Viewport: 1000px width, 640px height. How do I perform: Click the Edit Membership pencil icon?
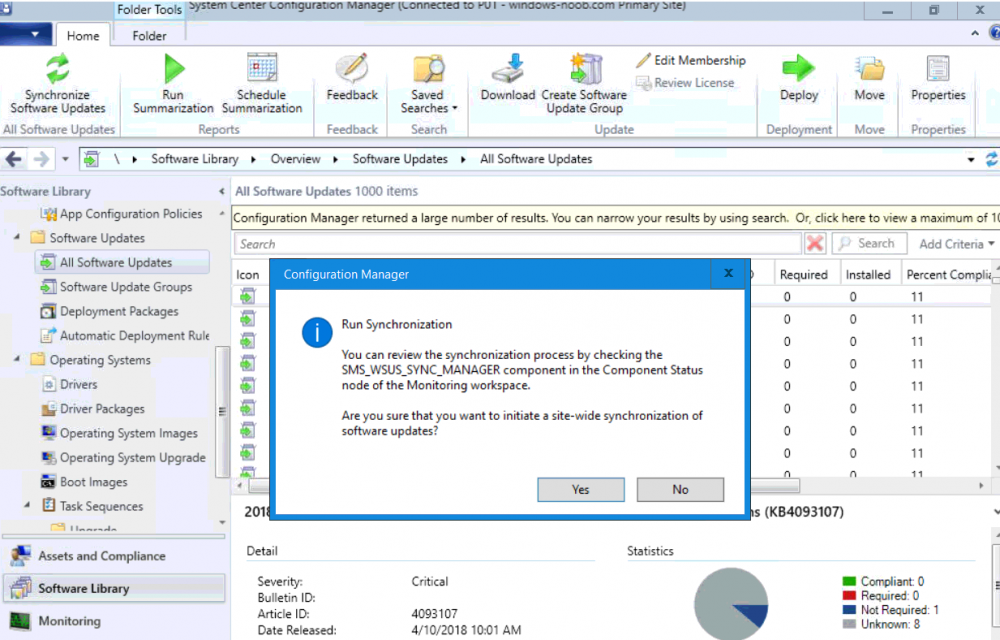coord(643,61)
